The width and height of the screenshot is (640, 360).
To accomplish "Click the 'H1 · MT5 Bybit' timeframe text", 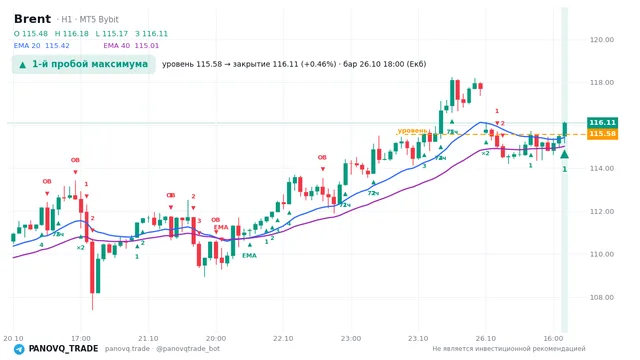I will (90, 20).
